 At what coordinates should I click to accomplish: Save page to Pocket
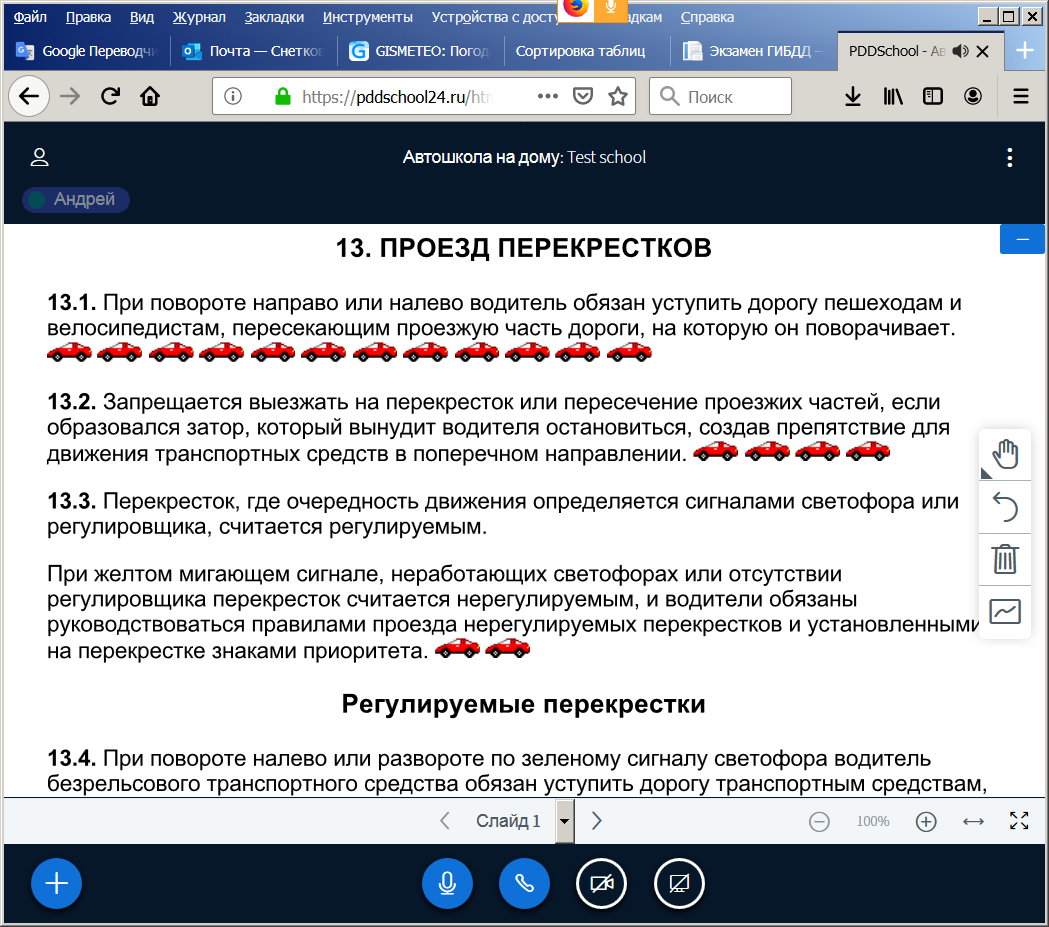(x=583, y=97)
